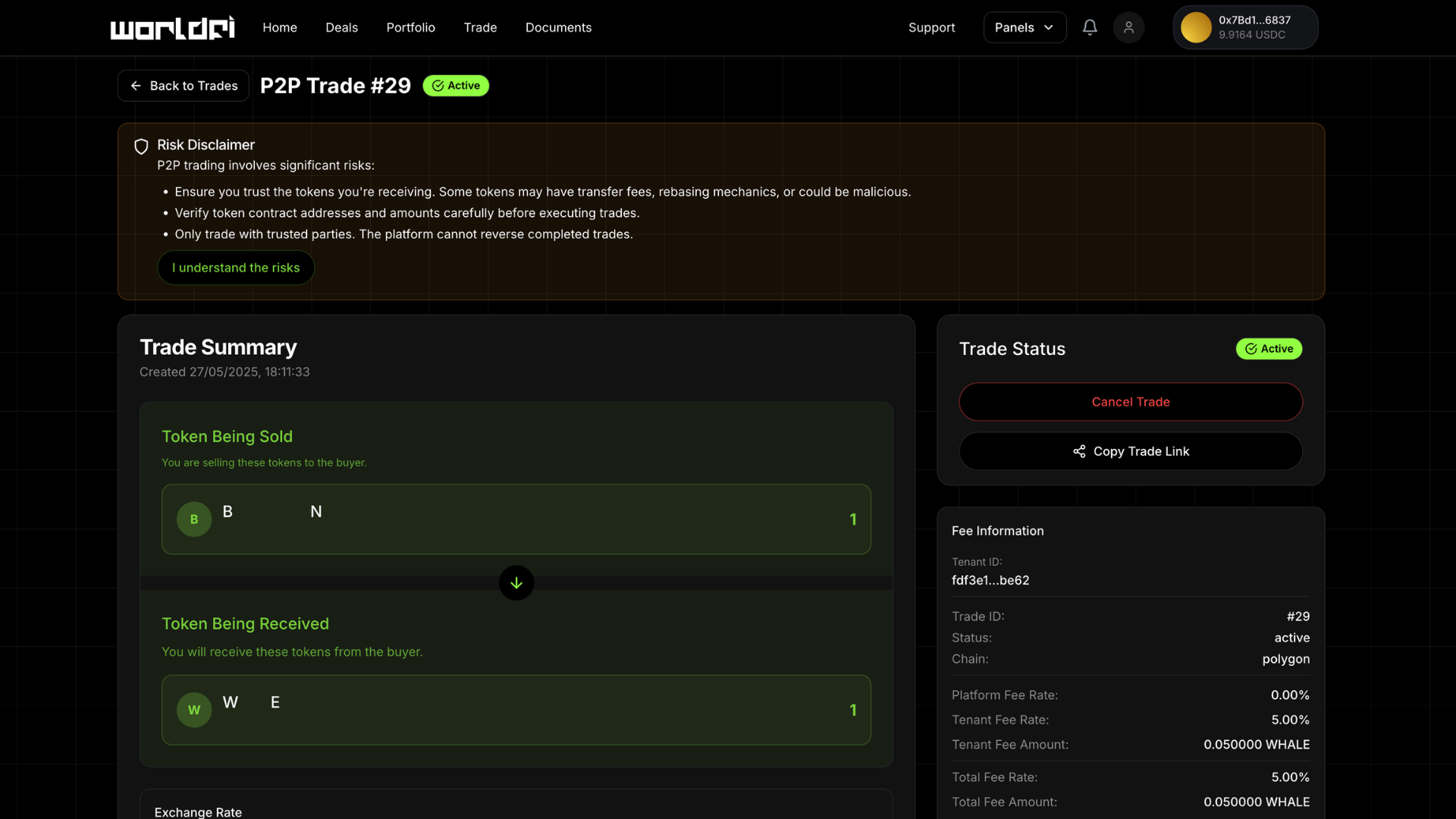Click the down arrow swap icon
This screenshot has width=1456, height=819.
click(516, 583)
